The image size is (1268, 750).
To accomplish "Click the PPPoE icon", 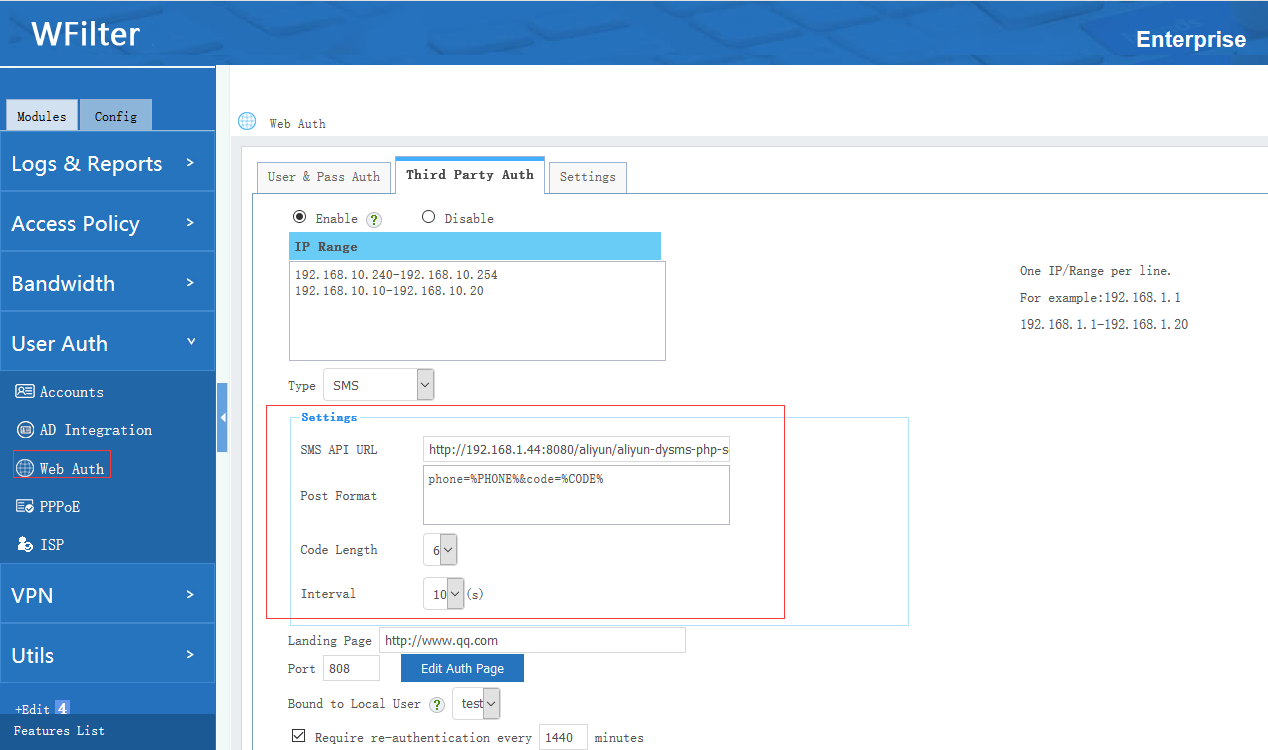I will (25, 507).
